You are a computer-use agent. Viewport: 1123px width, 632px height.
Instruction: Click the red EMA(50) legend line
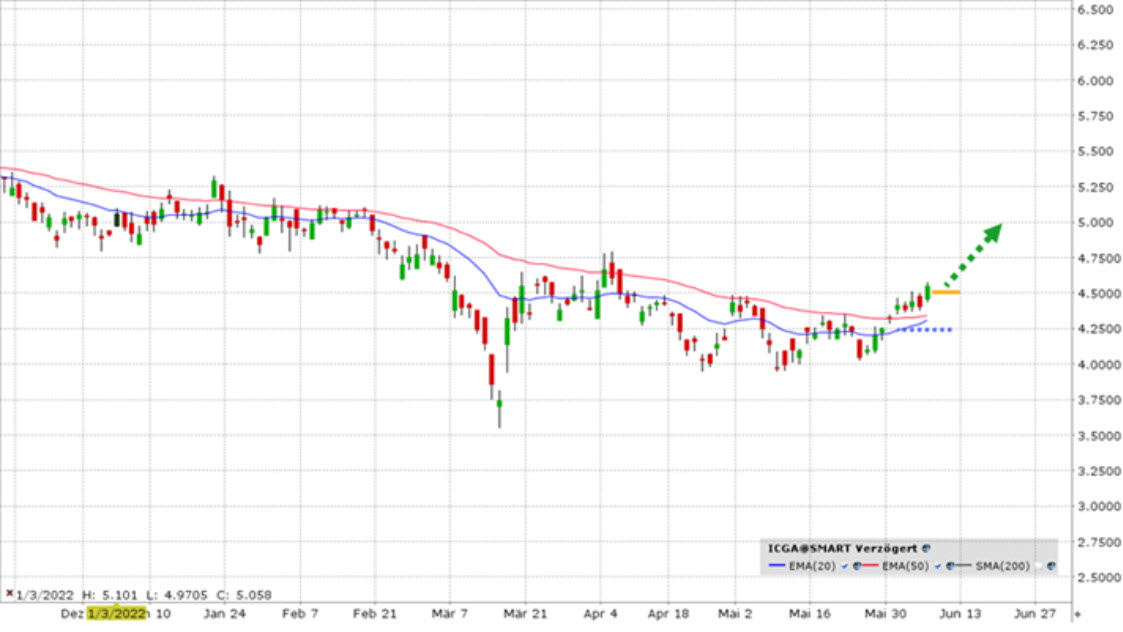(870, 565)
